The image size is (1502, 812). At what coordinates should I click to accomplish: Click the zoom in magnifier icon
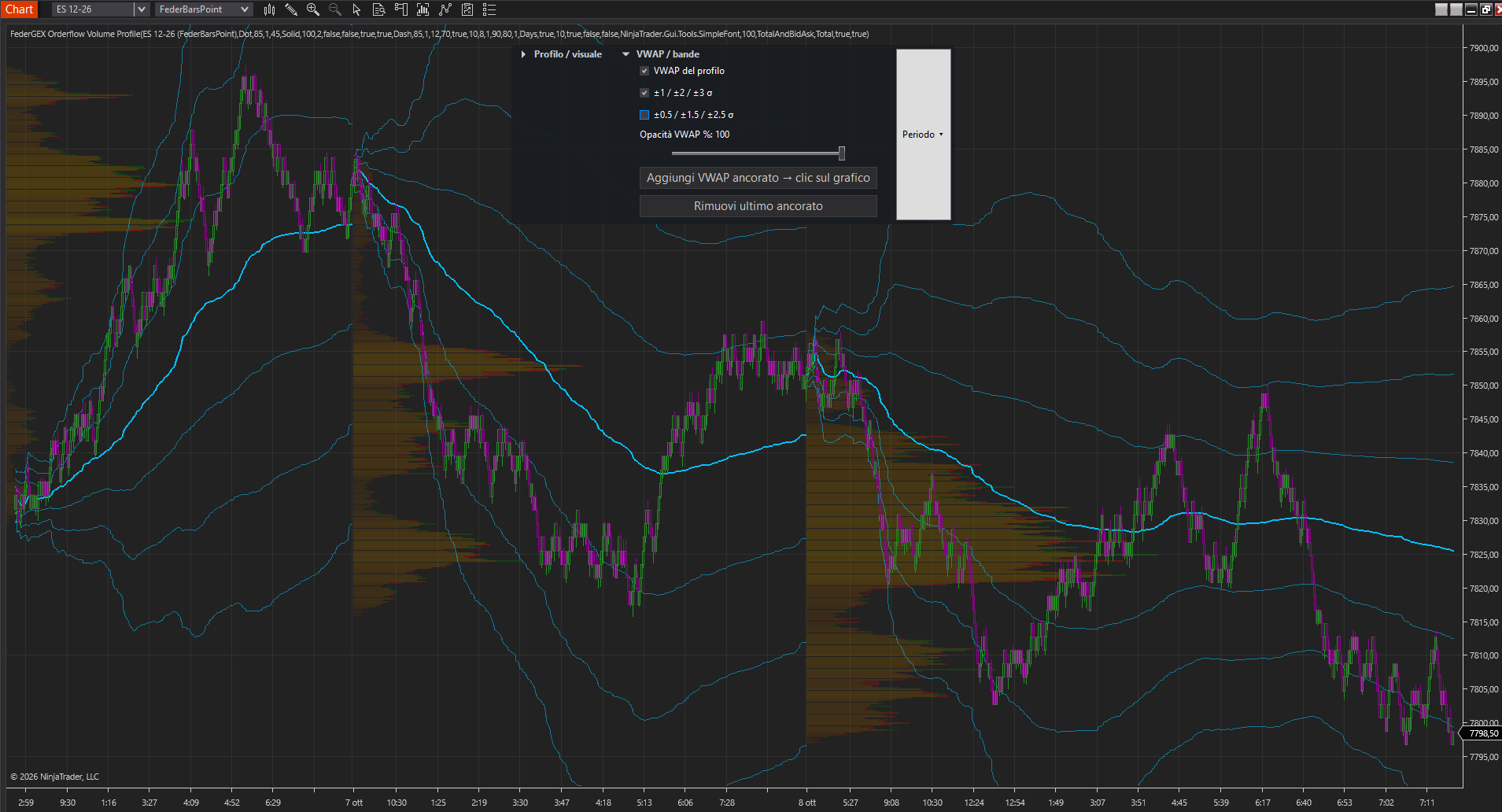click(313, 9)
